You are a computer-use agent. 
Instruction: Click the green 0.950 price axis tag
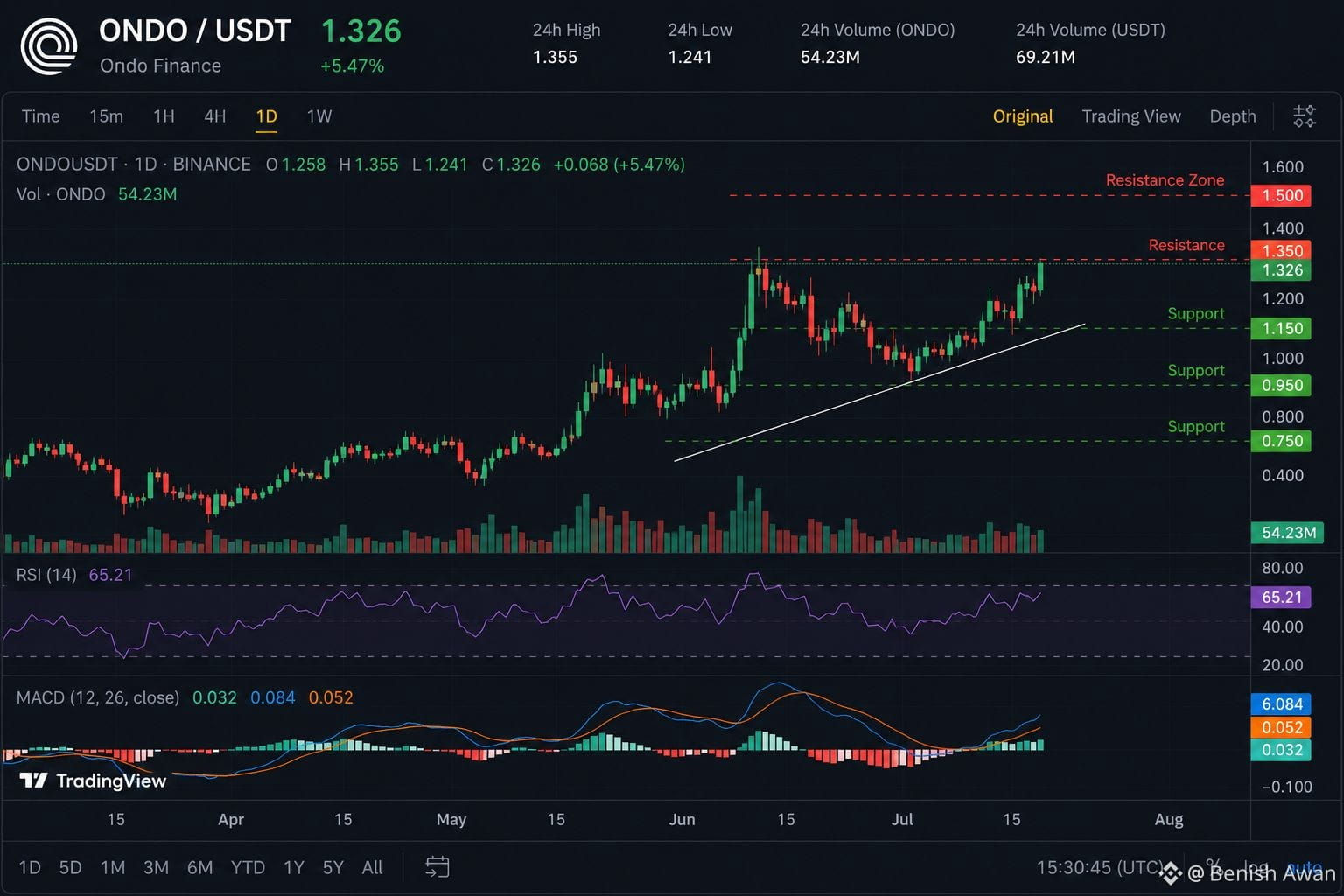click(1281, 385)
